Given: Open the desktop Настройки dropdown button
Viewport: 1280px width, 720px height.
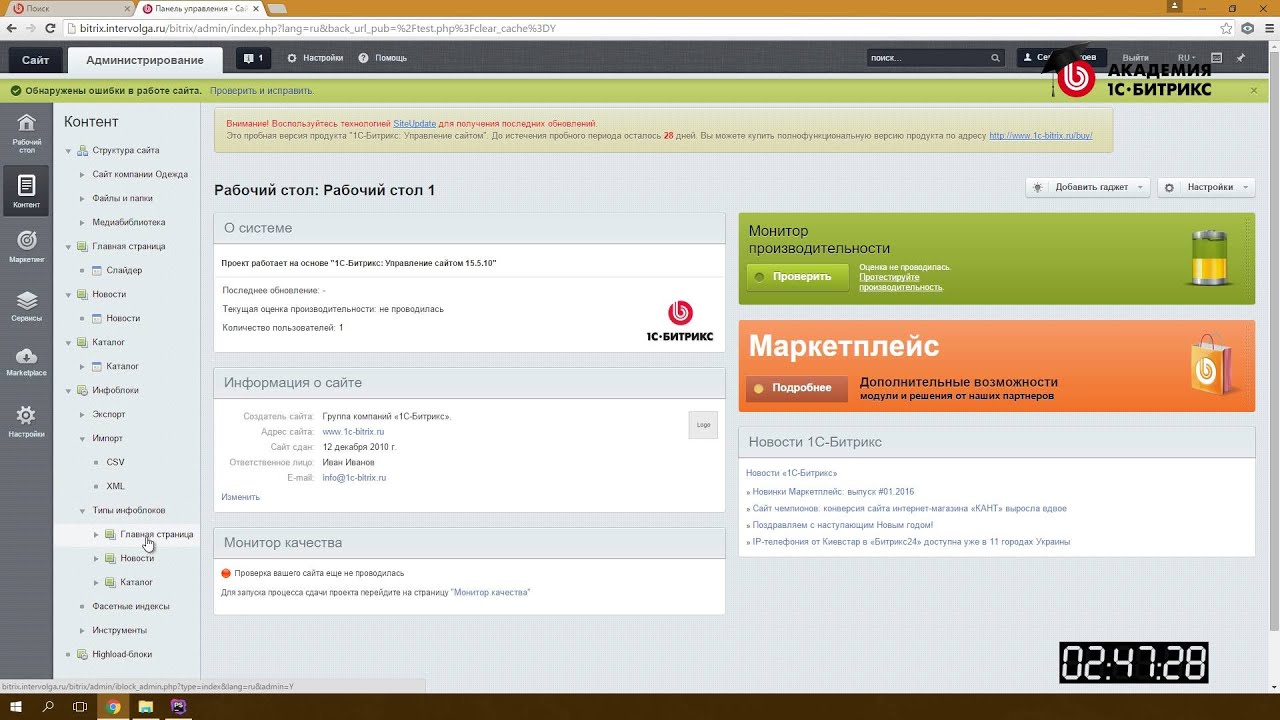Looking at the screenshot, I should coord(1206,187).
